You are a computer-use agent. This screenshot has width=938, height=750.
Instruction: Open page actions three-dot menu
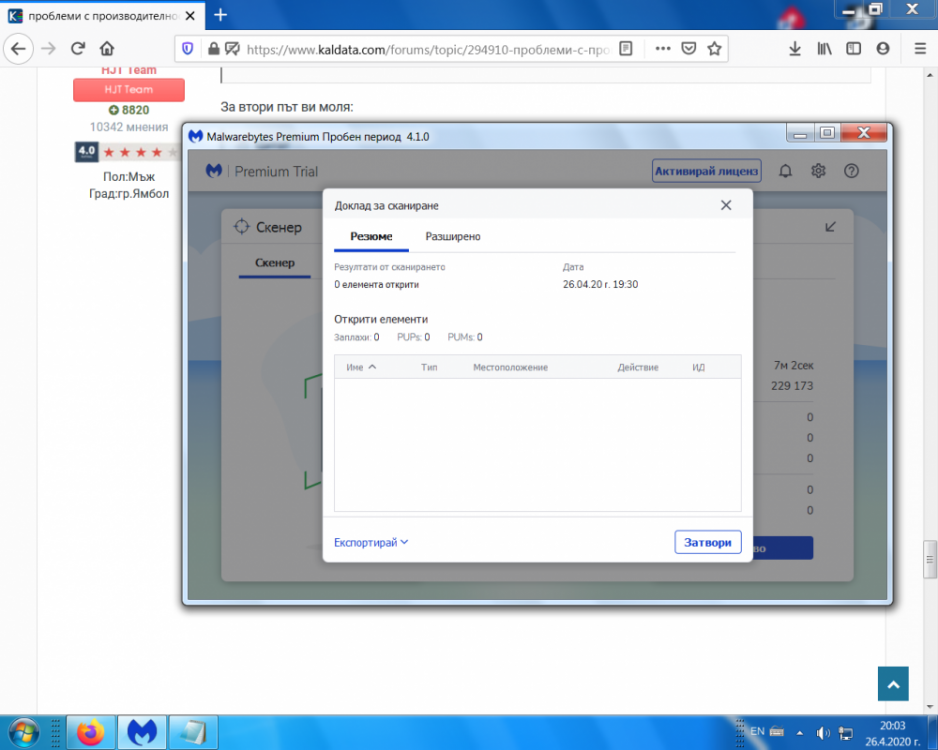click(662, 48)
